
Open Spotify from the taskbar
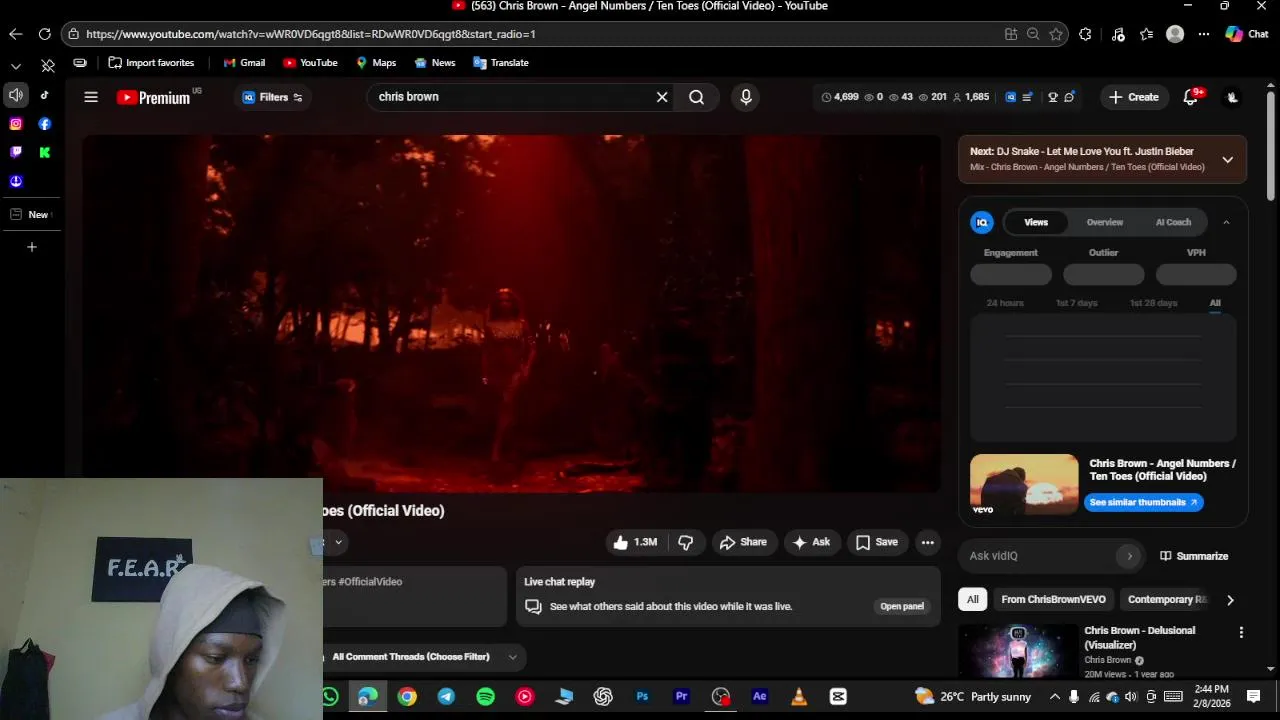[x=485, y=697]
